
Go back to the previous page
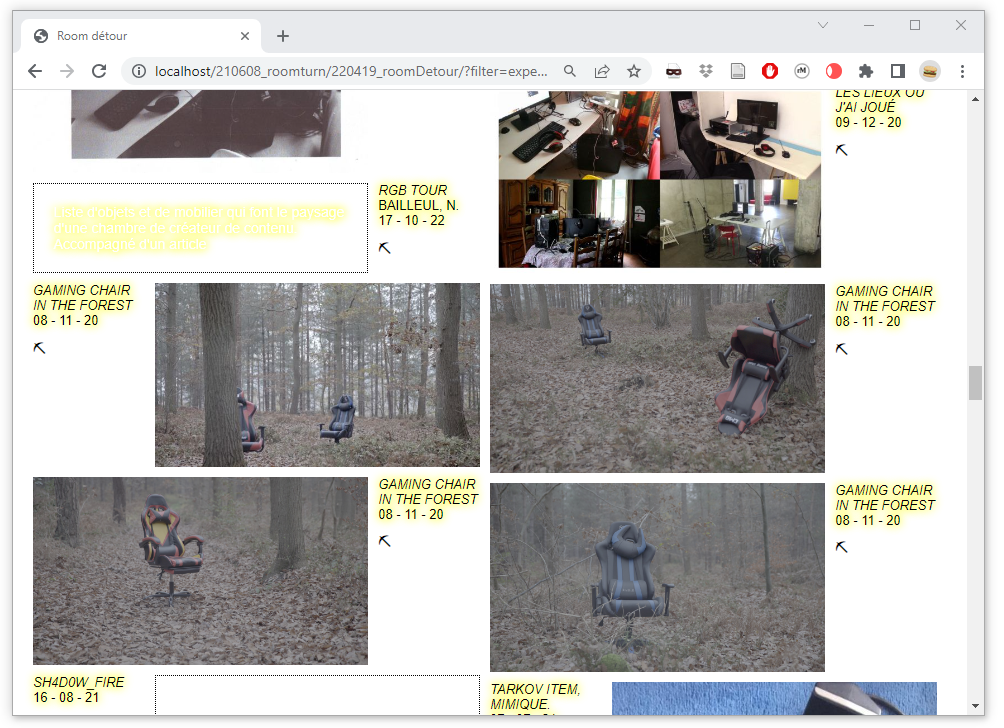pos(35,71)
